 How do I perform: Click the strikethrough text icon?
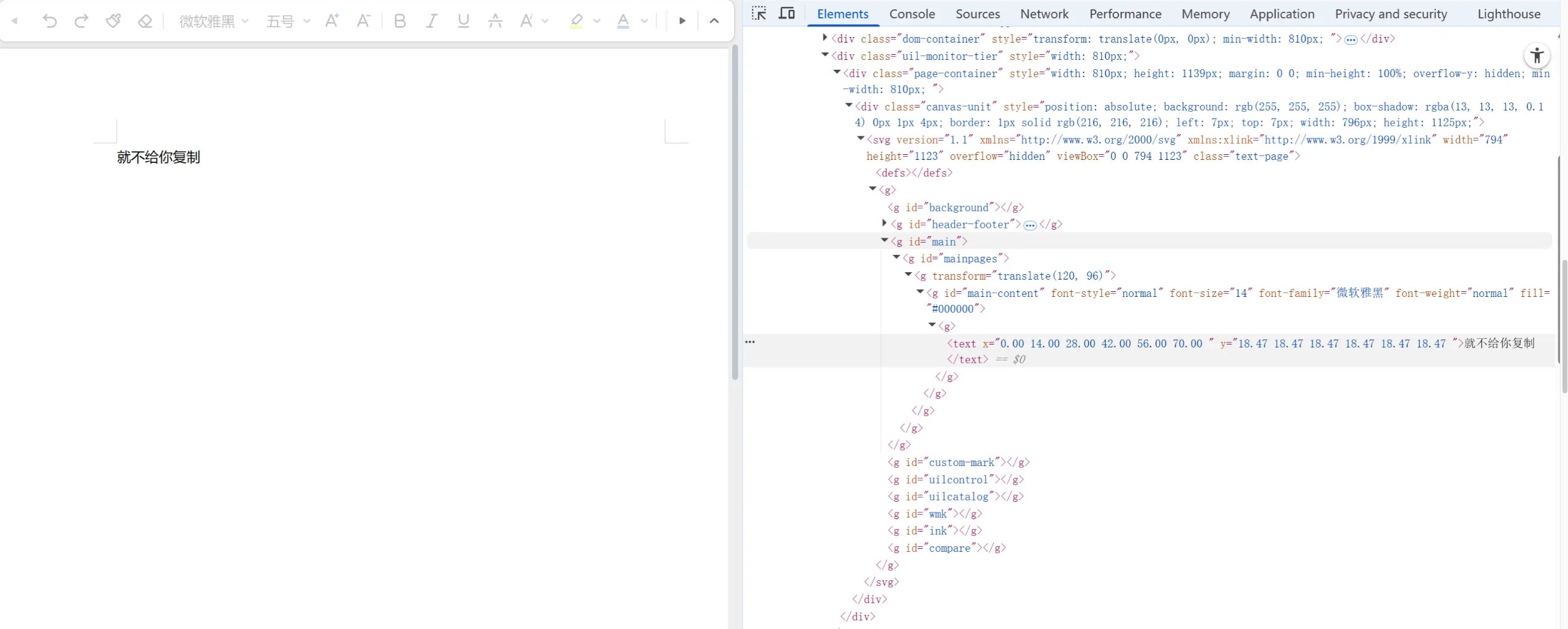point(495,21)
